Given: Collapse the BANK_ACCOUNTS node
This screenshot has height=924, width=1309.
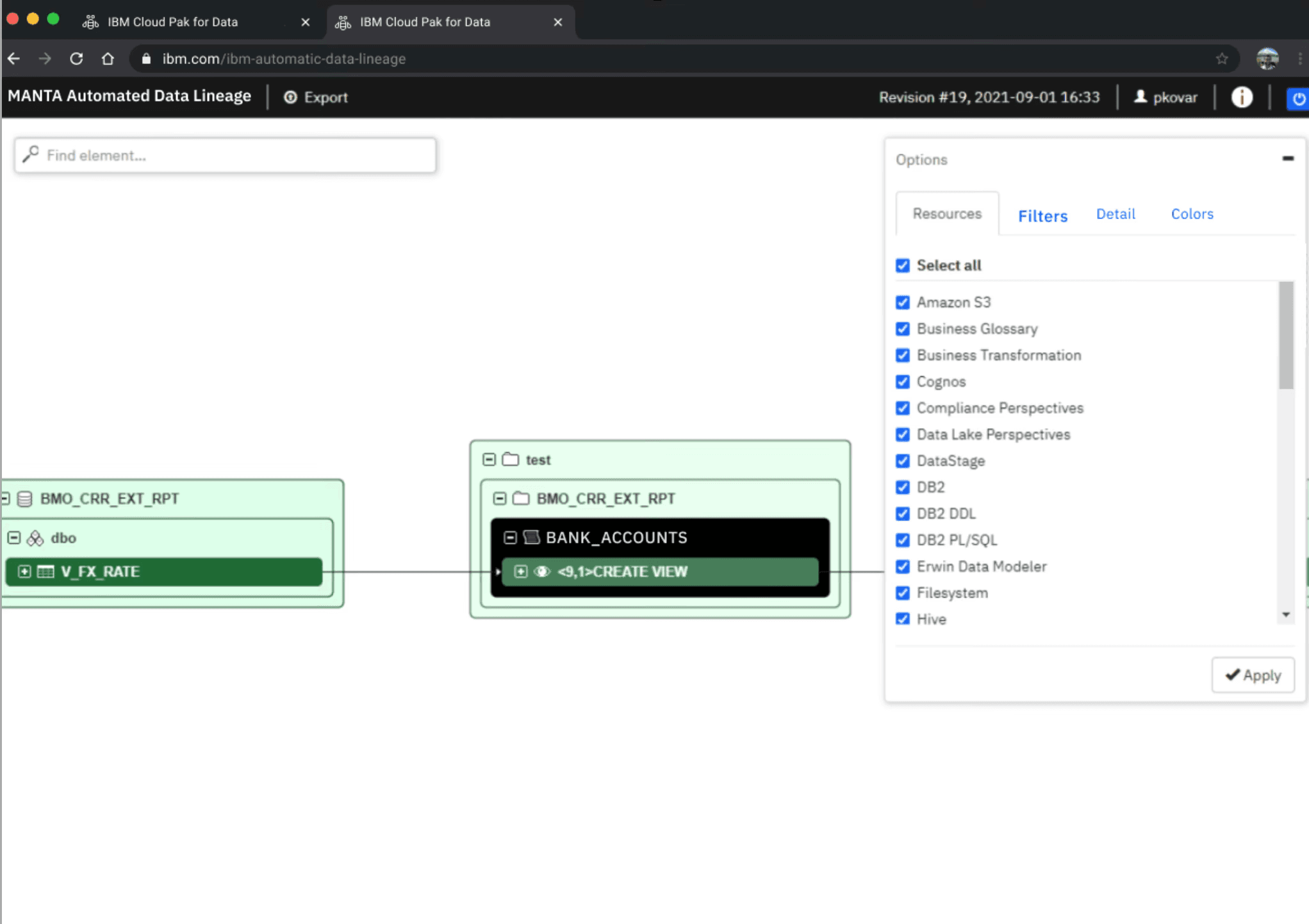Looking at the screenshot, I should 510,538.
